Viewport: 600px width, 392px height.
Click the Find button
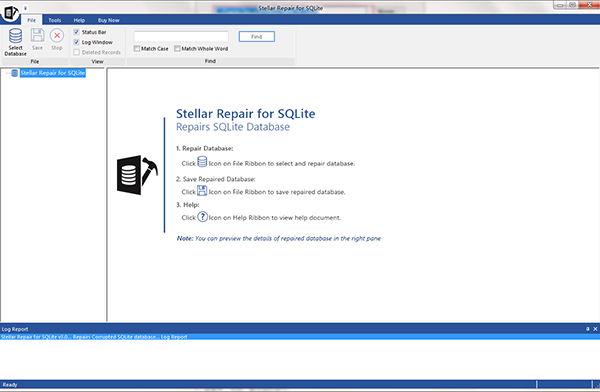257,37
